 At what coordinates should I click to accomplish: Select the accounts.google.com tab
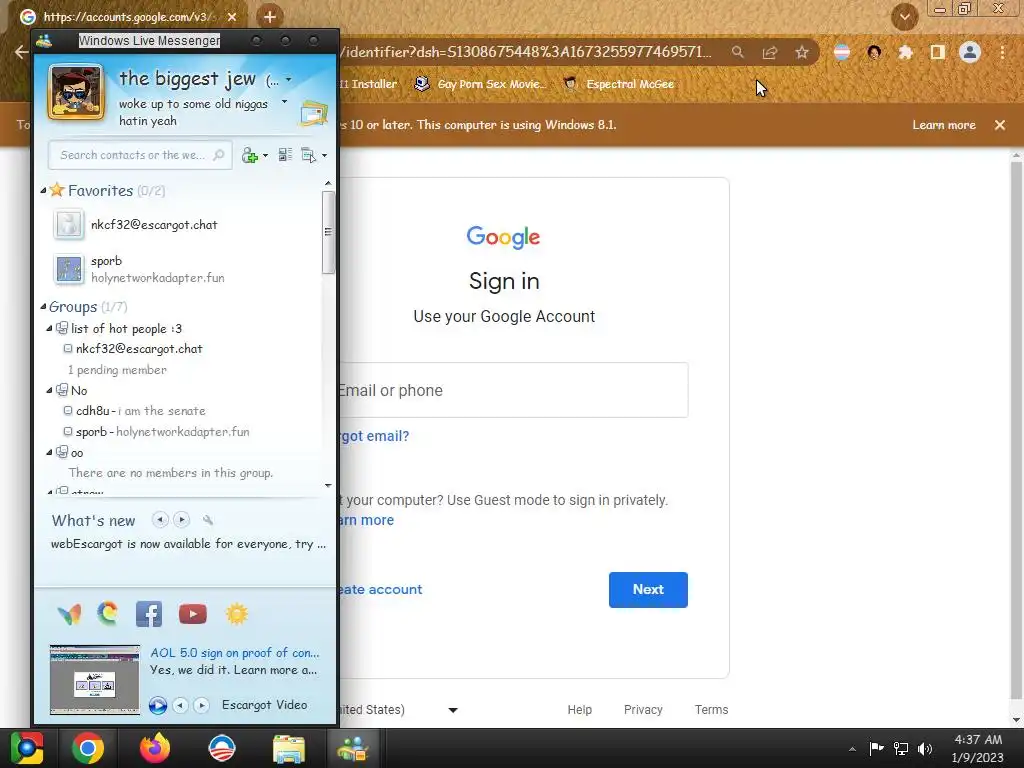[x=127, y=17]
